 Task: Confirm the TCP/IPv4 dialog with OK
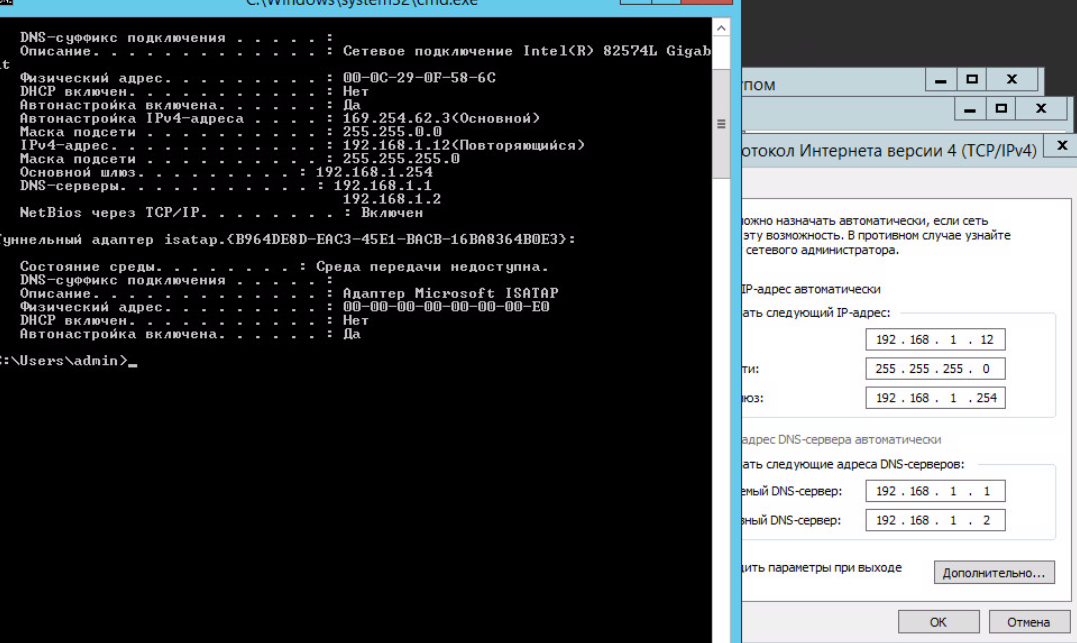pyautogui.click(x=938, y=622)
